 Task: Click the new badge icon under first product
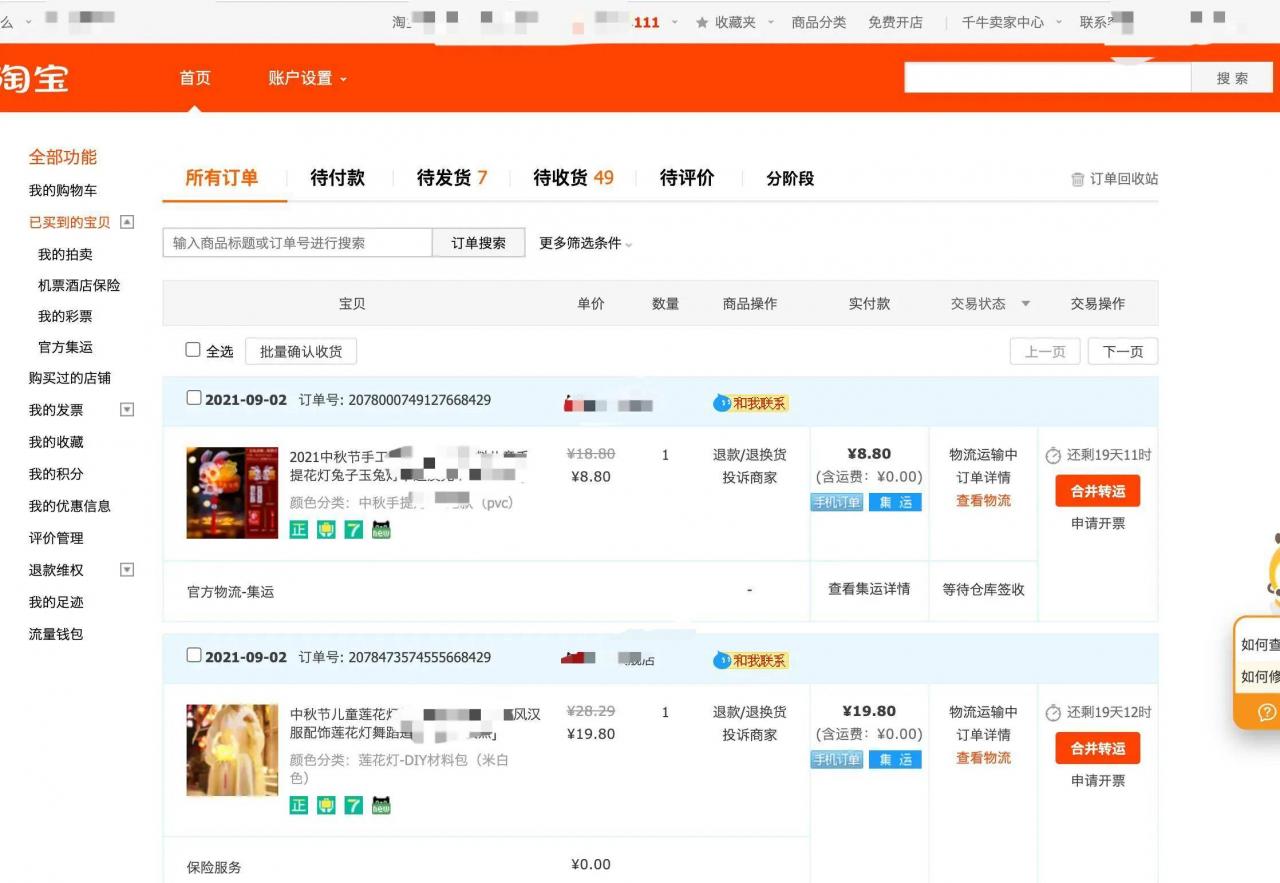pos(380,530)
